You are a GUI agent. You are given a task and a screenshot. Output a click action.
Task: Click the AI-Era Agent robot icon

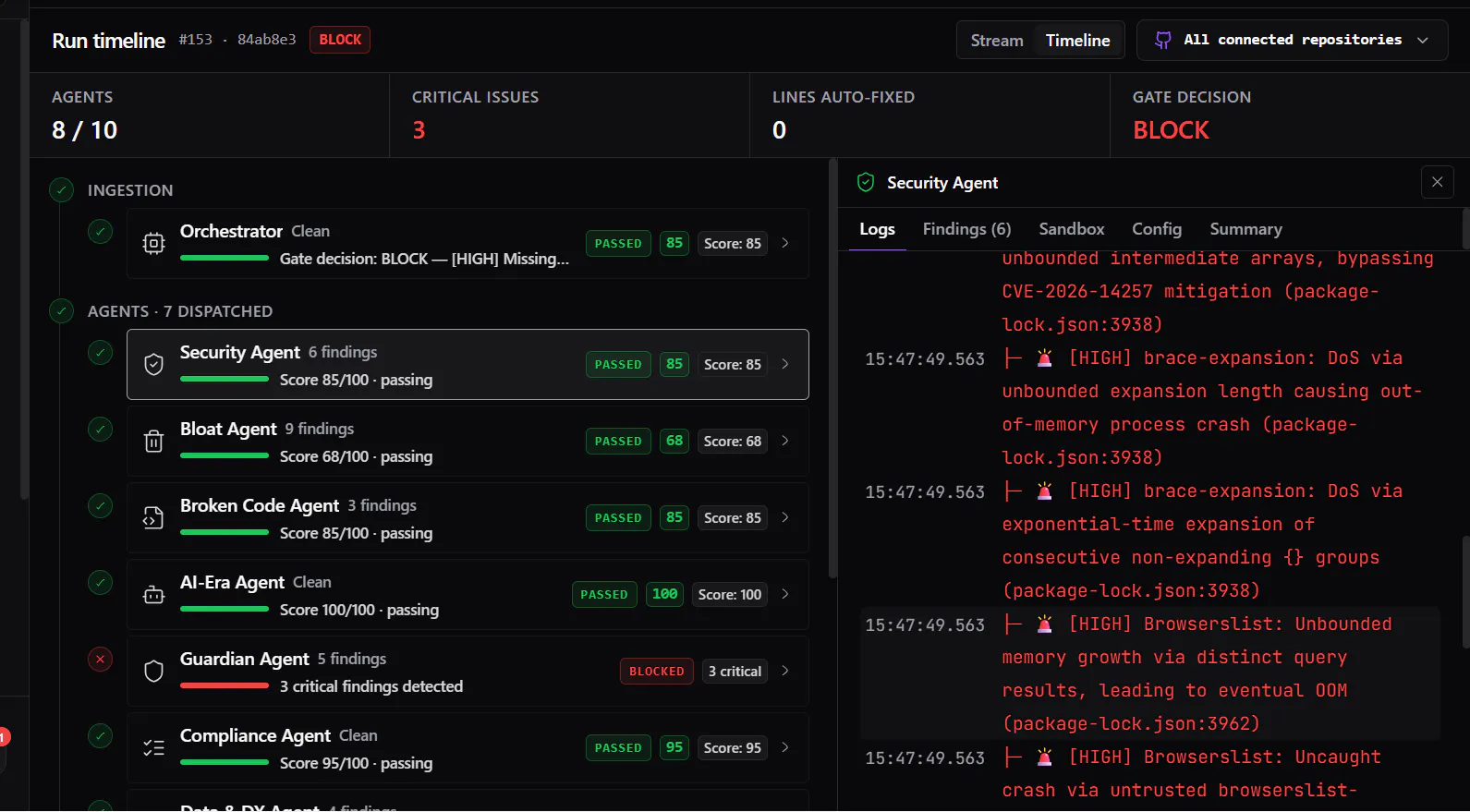tap(154, 595)
